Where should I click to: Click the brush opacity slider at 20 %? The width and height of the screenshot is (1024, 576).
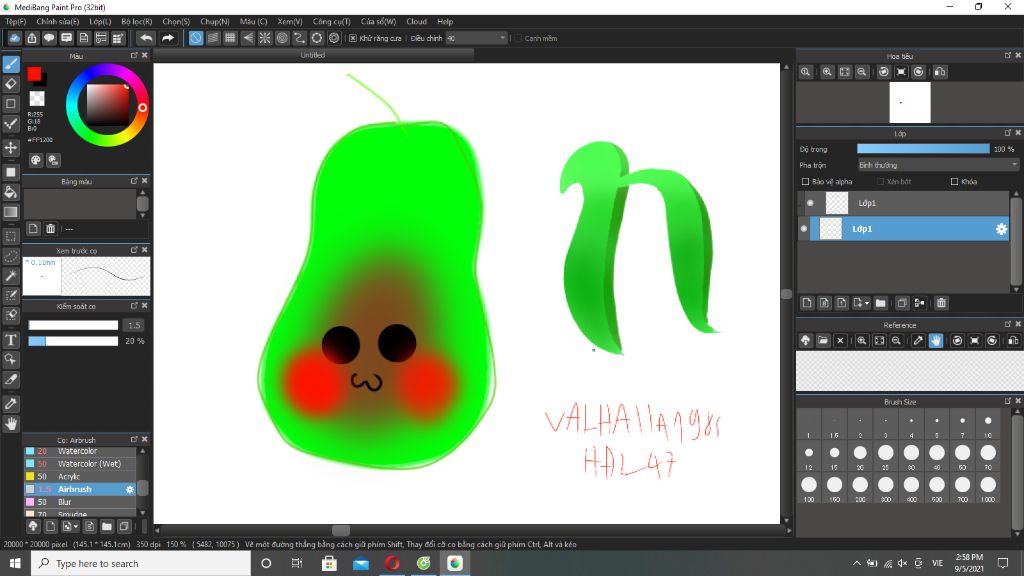(x=73, y=341)
